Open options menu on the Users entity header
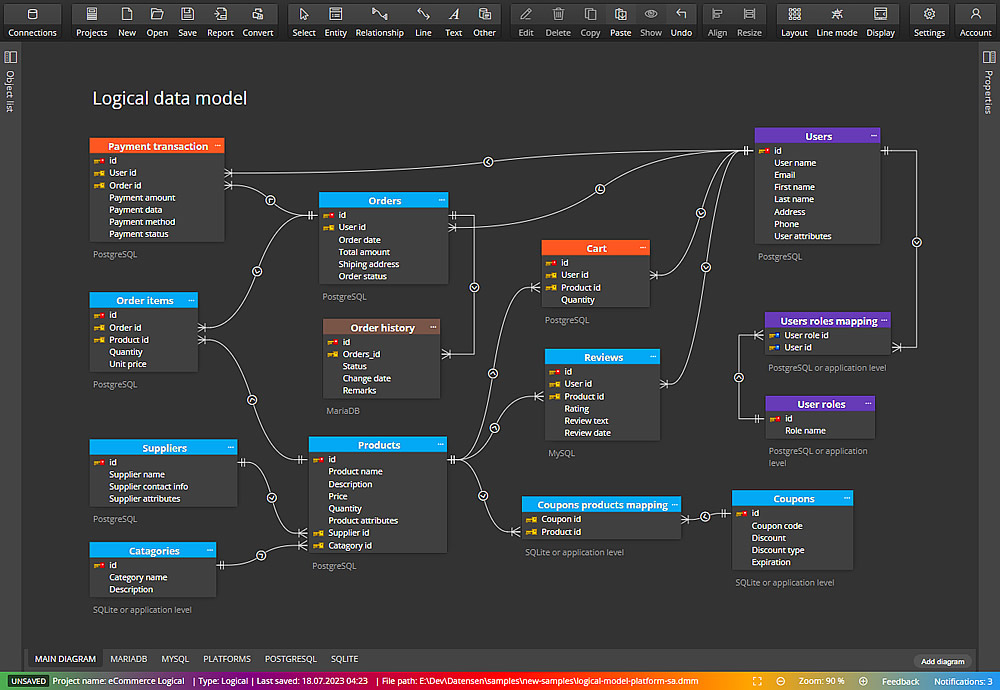 (874, 135)
